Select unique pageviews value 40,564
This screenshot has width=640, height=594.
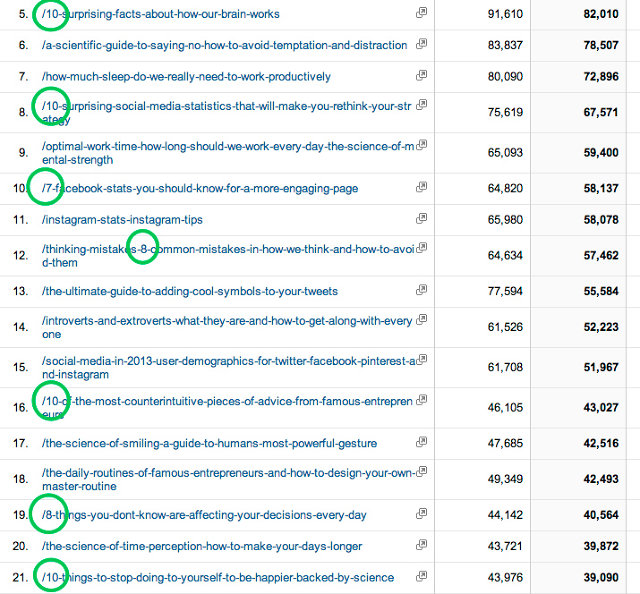tap(601, 515)
